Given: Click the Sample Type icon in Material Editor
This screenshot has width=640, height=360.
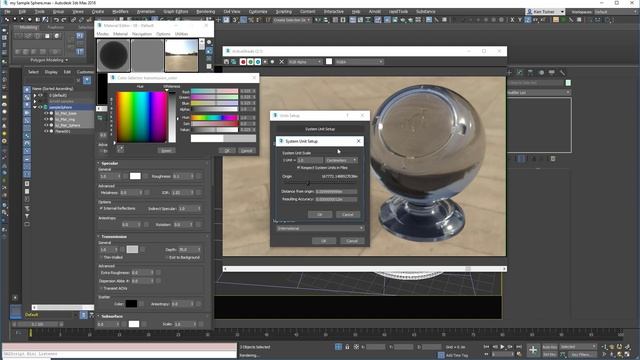Looking at the screenshot, I should tap(209, 42).
